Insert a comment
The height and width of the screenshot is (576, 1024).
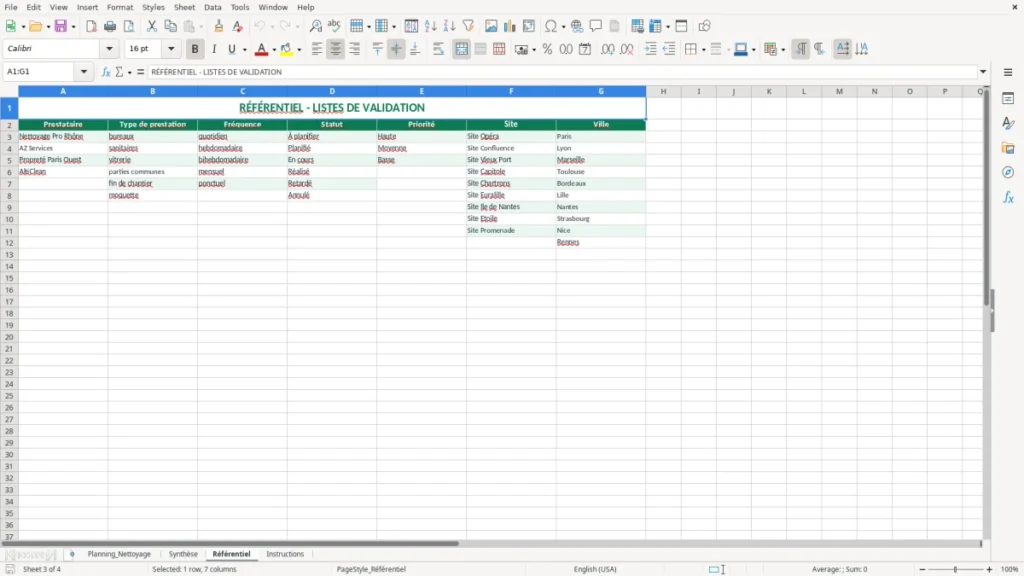(x=596, y=26)
